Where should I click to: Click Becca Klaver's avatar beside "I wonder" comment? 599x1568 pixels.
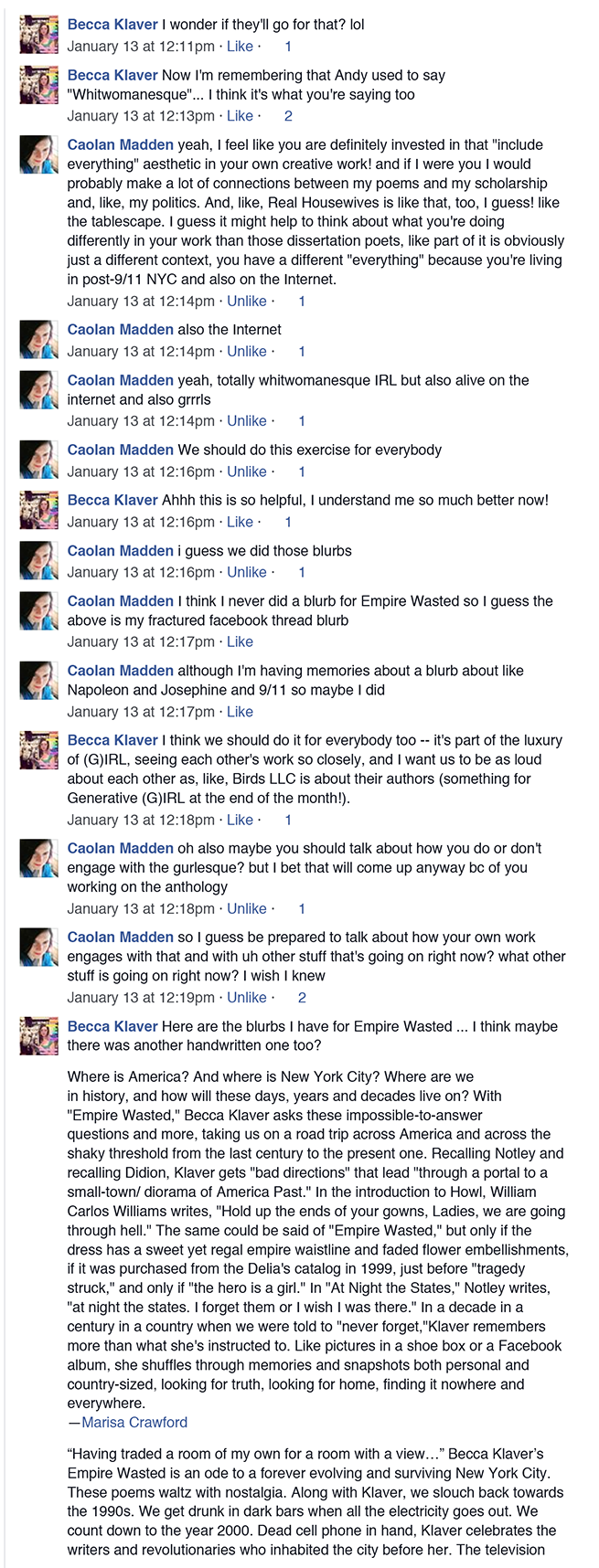pyautogui.click(x=39, y=35)
